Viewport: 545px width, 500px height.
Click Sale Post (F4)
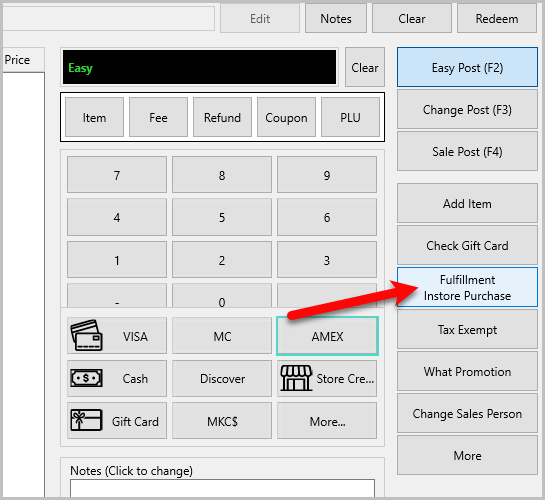point(467,151)
